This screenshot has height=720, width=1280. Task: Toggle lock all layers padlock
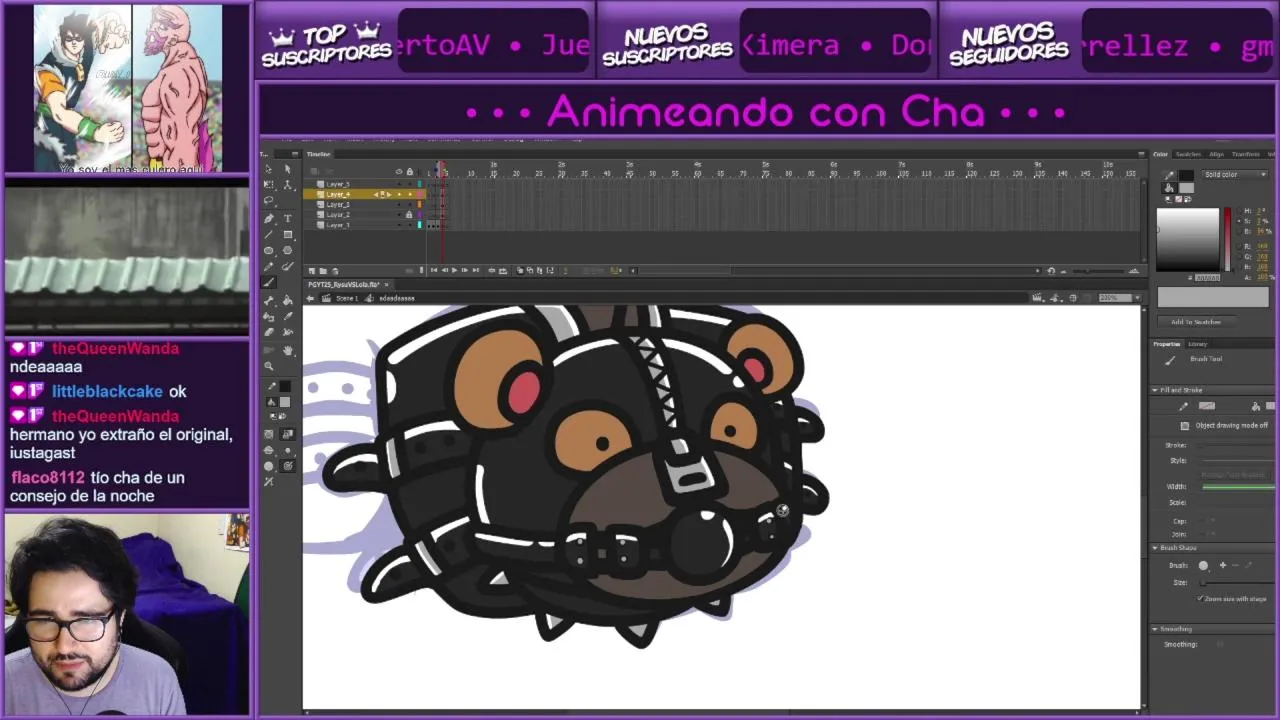click(409, 171)
